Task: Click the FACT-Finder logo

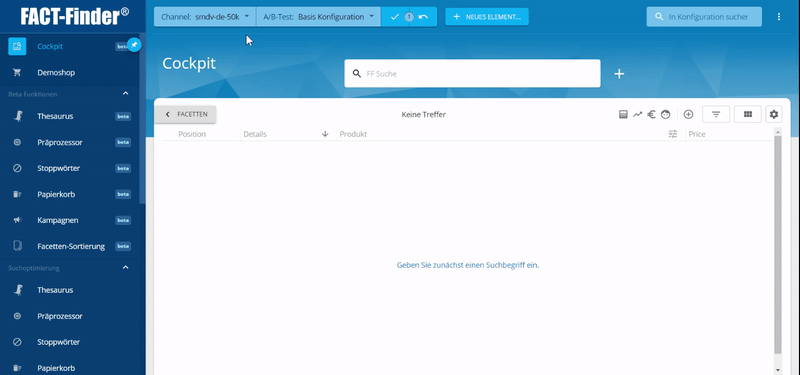Action: (x=74, y=16)
